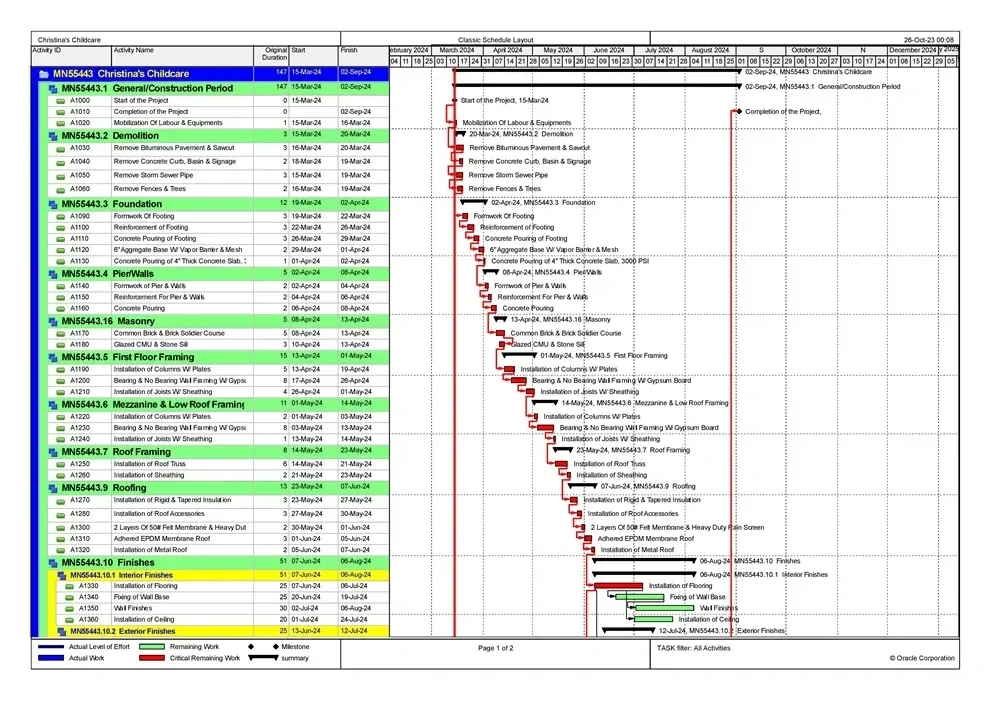
Task: Click the A1280 Installation of Roof Accessories name
Action: tap(159, 514)
